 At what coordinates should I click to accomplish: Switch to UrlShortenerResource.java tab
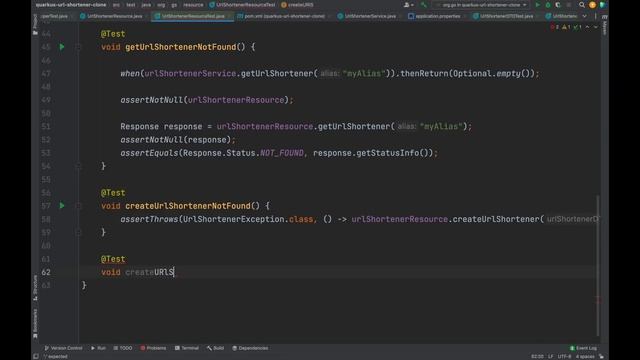pos(111,16)
